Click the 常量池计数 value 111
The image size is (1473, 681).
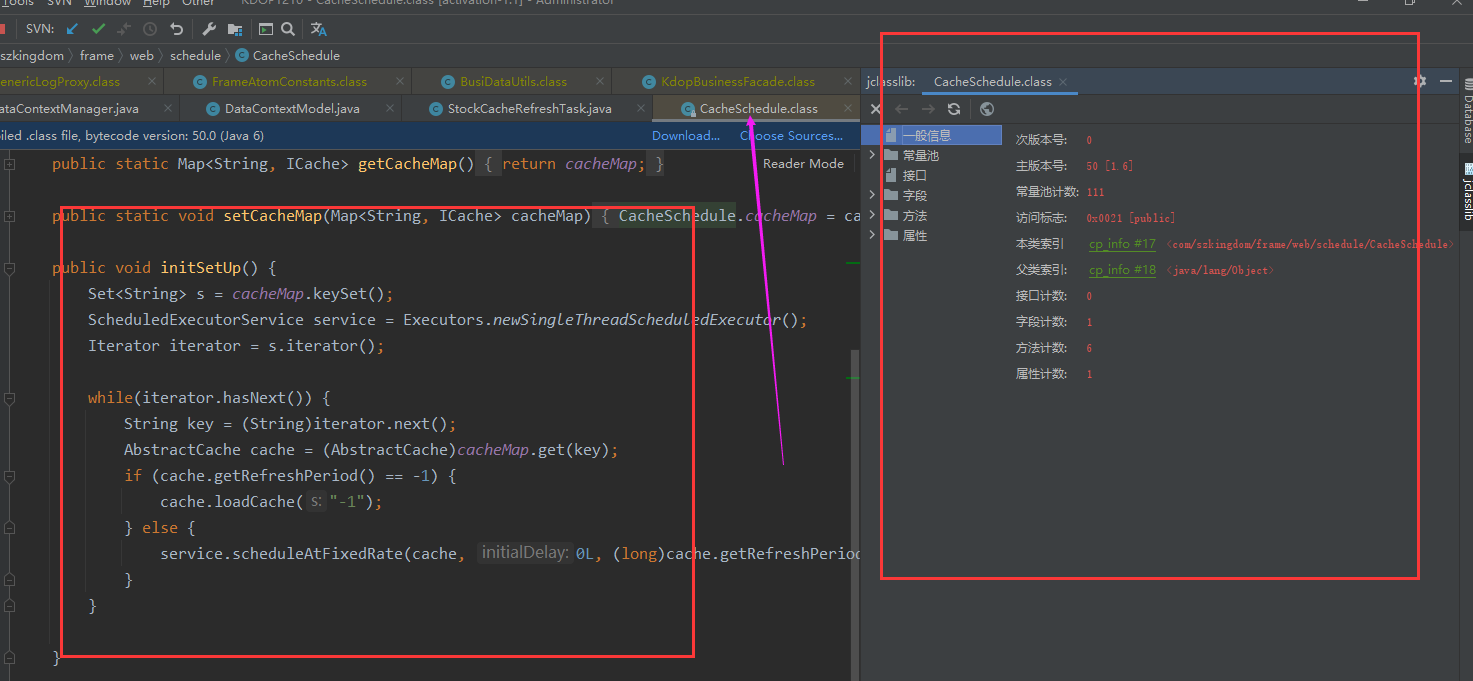[1095, 192]
